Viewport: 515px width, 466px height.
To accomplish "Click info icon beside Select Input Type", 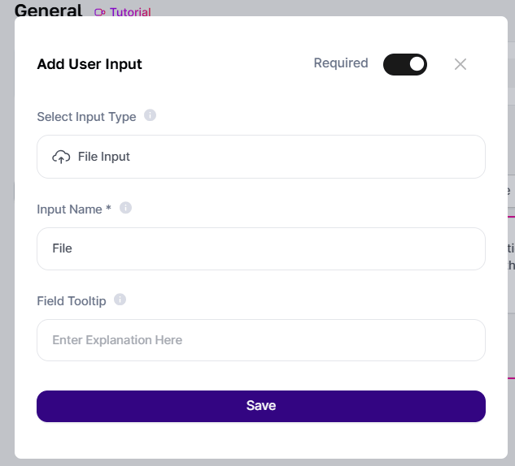I will [x=150, y=115].
